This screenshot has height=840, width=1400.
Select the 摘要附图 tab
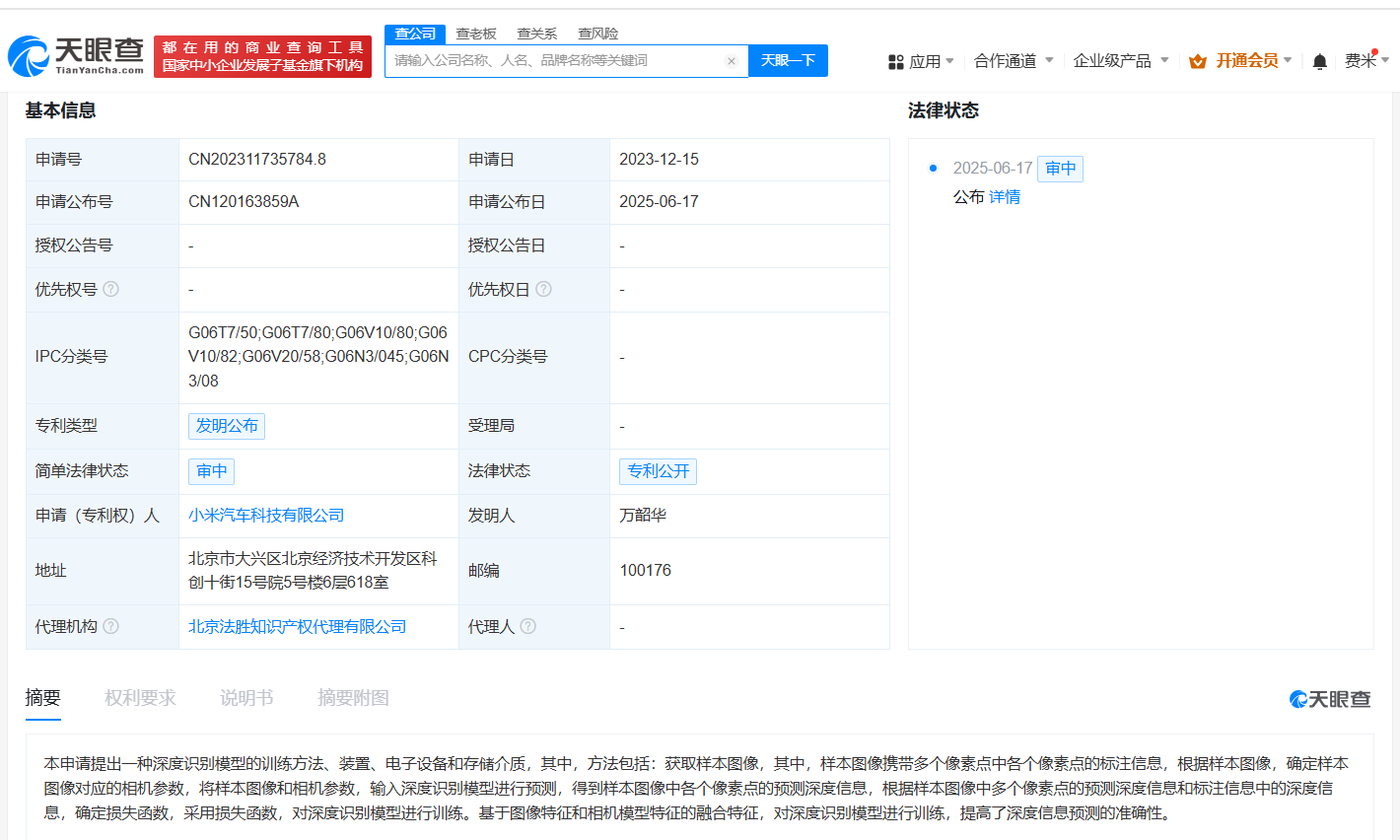(x=353, y=698)
